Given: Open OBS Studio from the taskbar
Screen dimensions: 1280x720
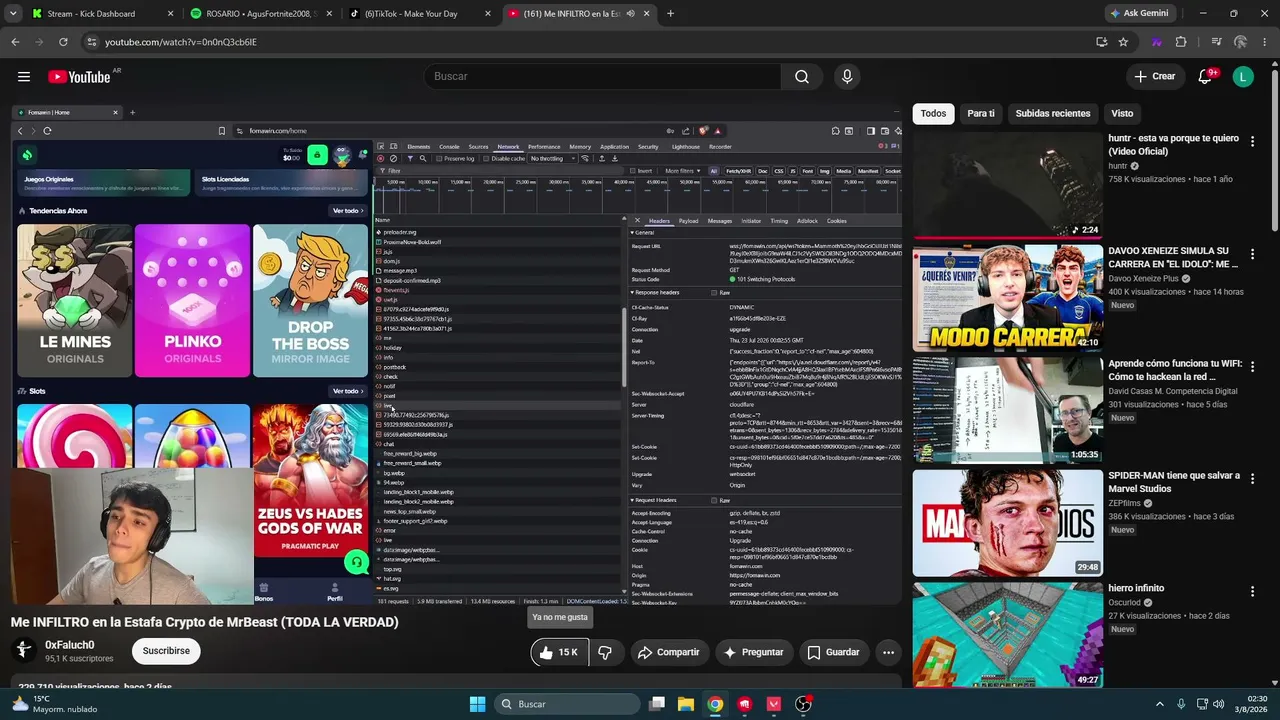Looking at the screenshot, I should click(803, 704).
